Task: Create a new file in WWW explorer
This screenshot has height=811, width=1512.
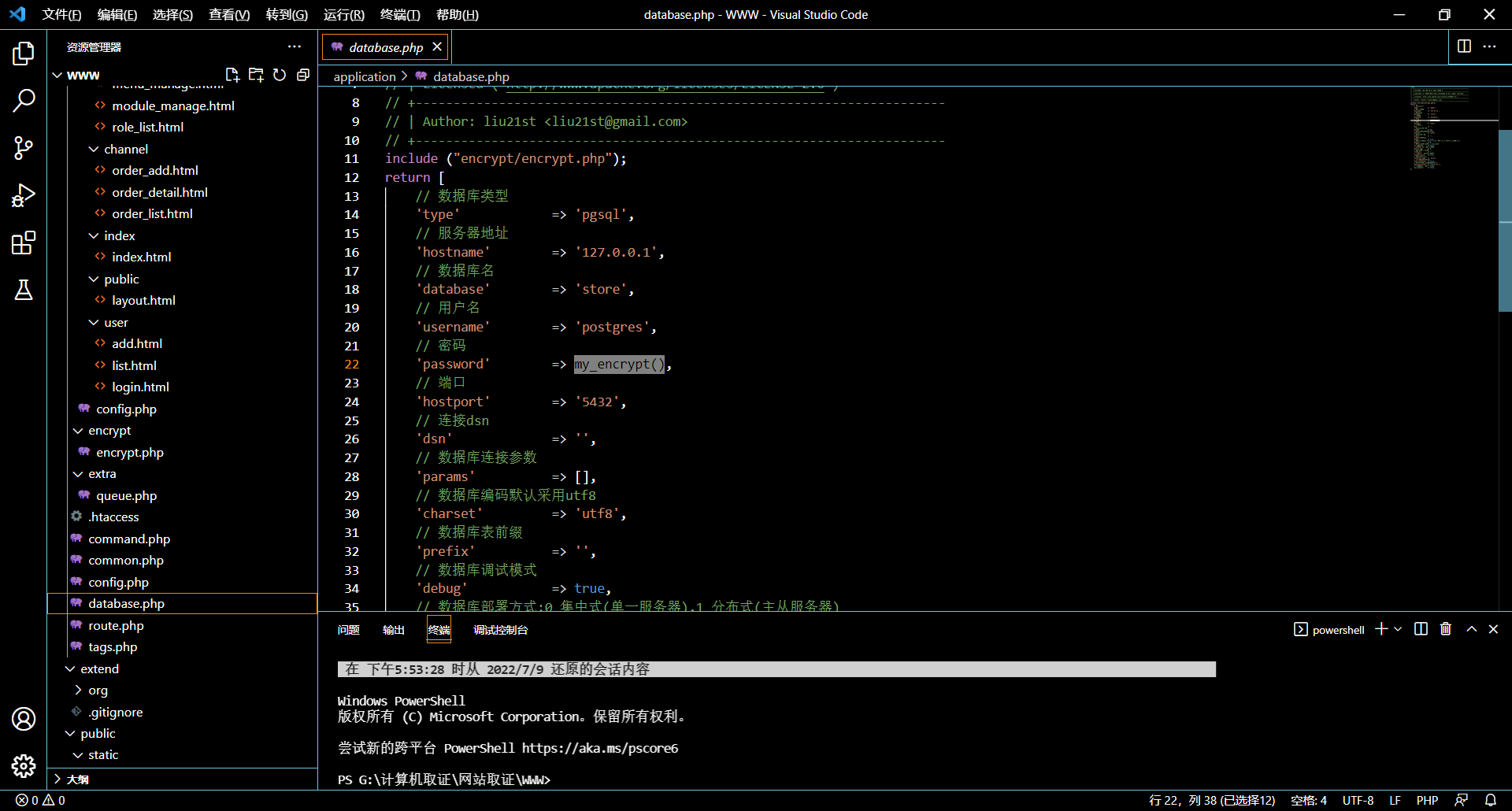Action: pos(232,75)
